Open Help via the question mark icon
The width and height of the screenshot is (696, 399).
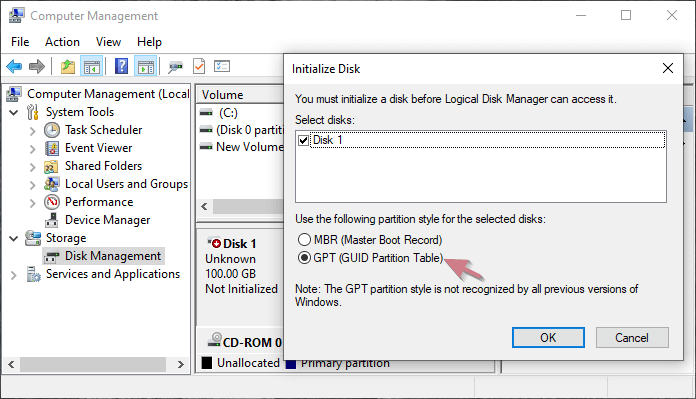click(121, 67)
